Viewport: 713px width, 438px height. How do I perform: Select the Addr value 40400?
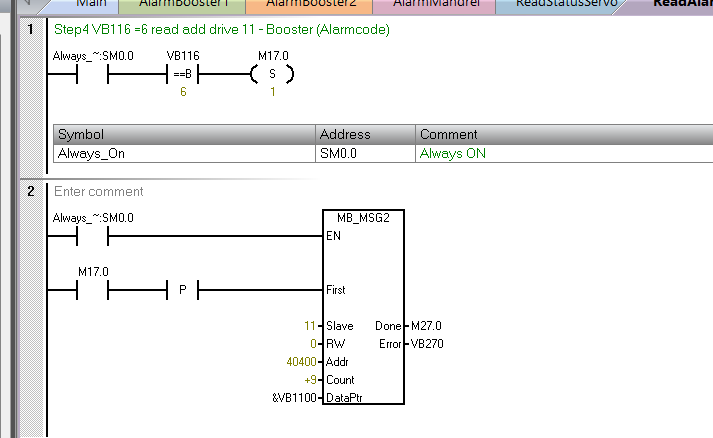pos(300,362)
